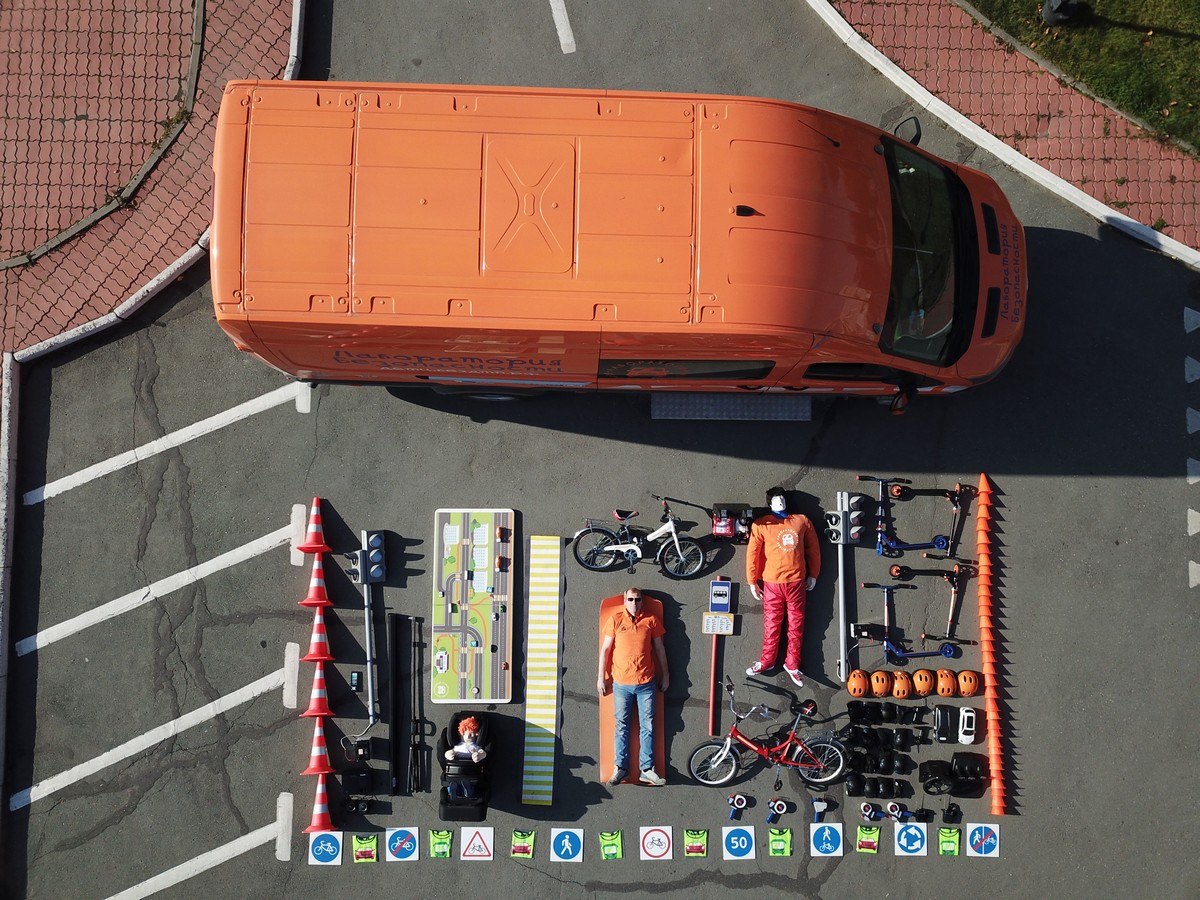Select the yellow striped crosswalk mat
This screenshot has width=1200, height=900.
[542, 668]
